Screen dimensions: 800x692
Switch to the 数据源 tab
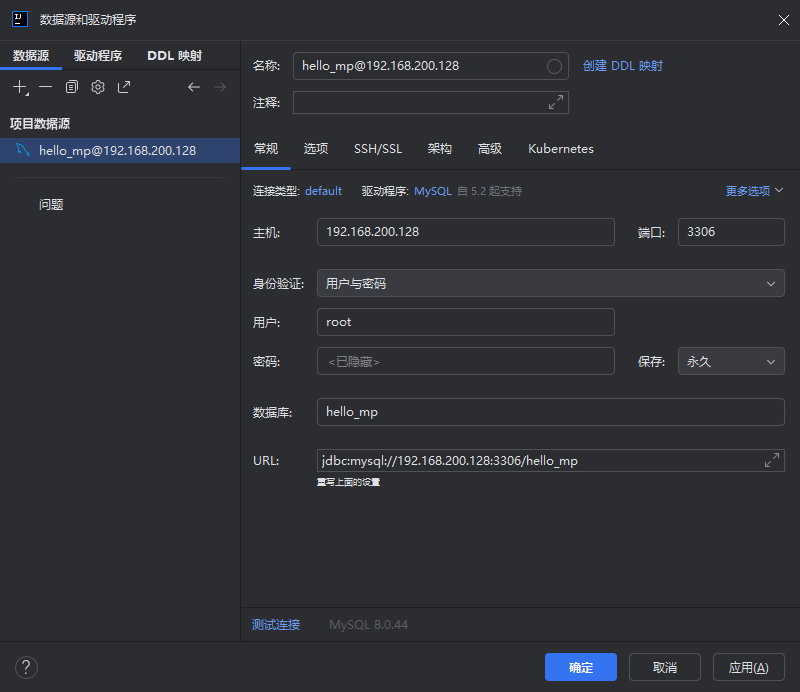pyautogui.click(x=31, y=56)
